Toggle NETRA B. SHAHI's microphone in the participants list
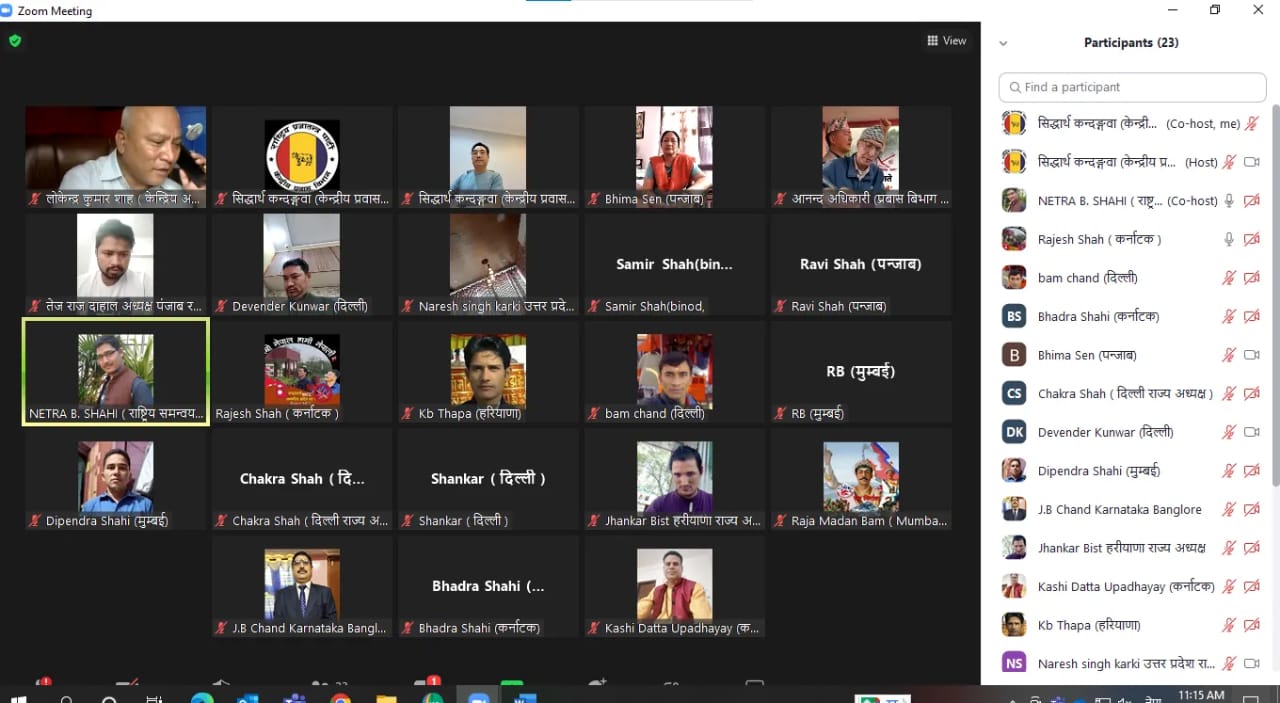This screenshot has height=703, width=1280. (1229, 201)
